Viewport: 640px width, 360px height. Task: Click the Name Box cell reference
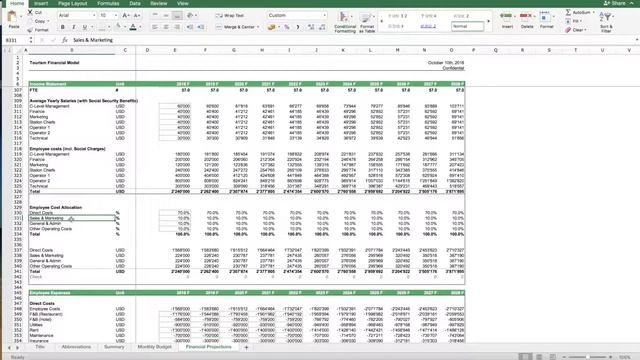[16, 40]
